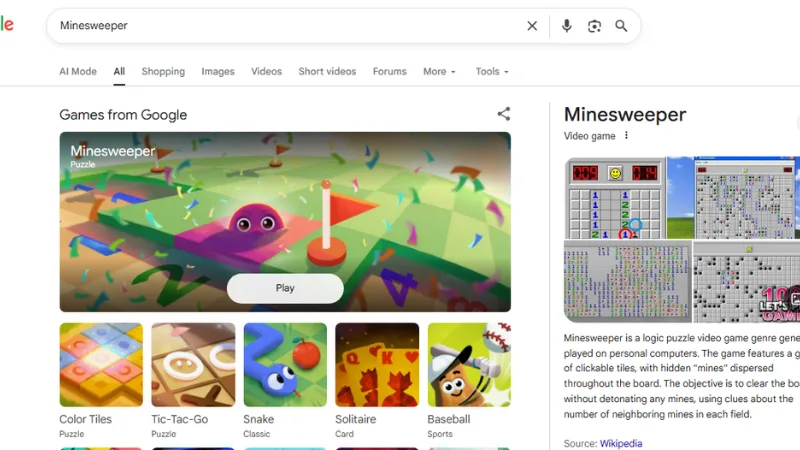Open the Snake game thumbnail
This screenshot has width=800, height=450.
pos(285,365)
